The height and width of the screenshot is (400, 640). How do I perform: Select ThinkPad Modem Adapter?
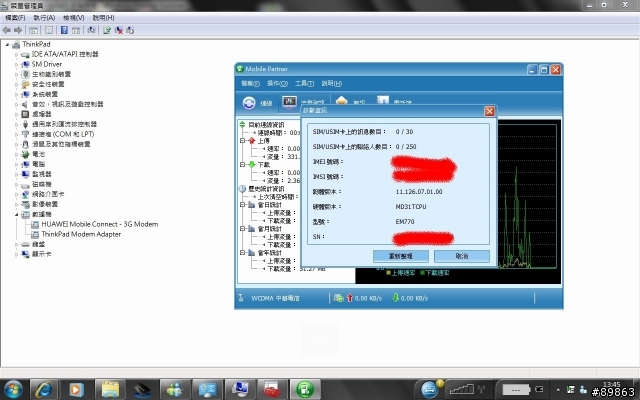81,234
